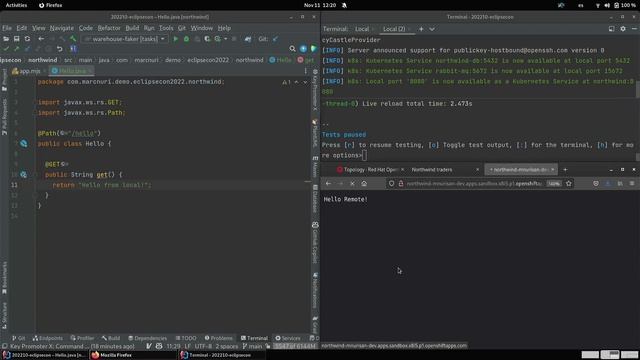Click the green Git commit checkmark icon
640x360 pixels.
tap(6, 49)
